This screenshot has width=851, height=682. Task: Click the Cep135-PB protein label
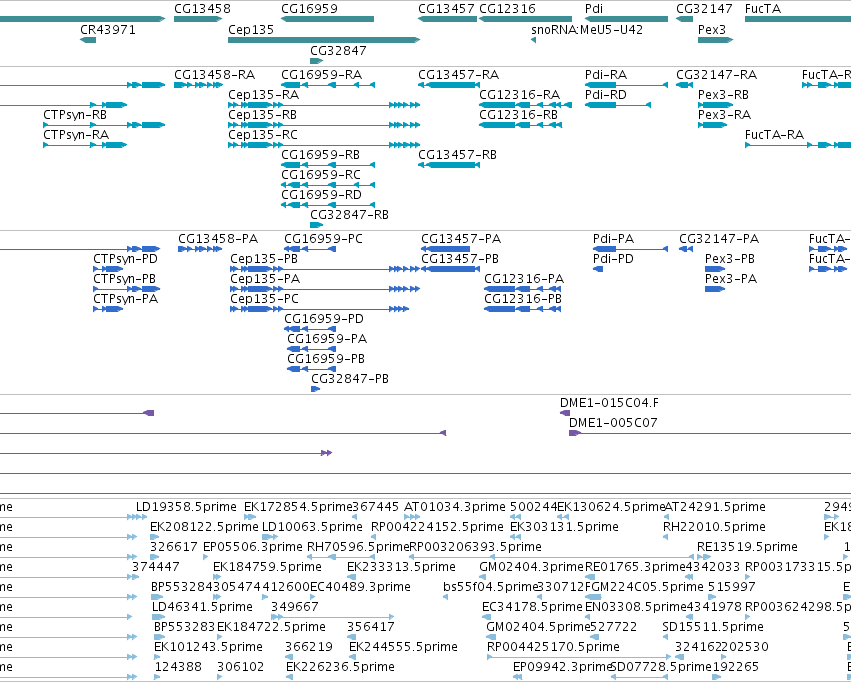264,259
